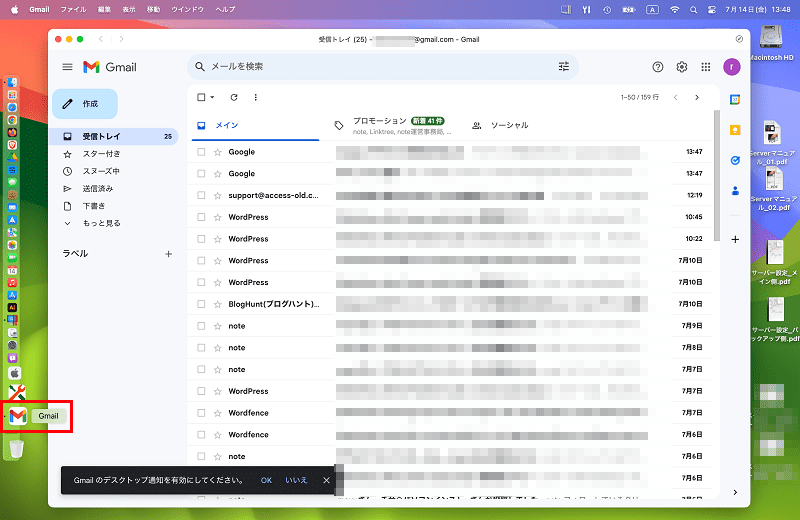Click the Gmail logo in header
The image size is (800, 520).
[110, 67]
